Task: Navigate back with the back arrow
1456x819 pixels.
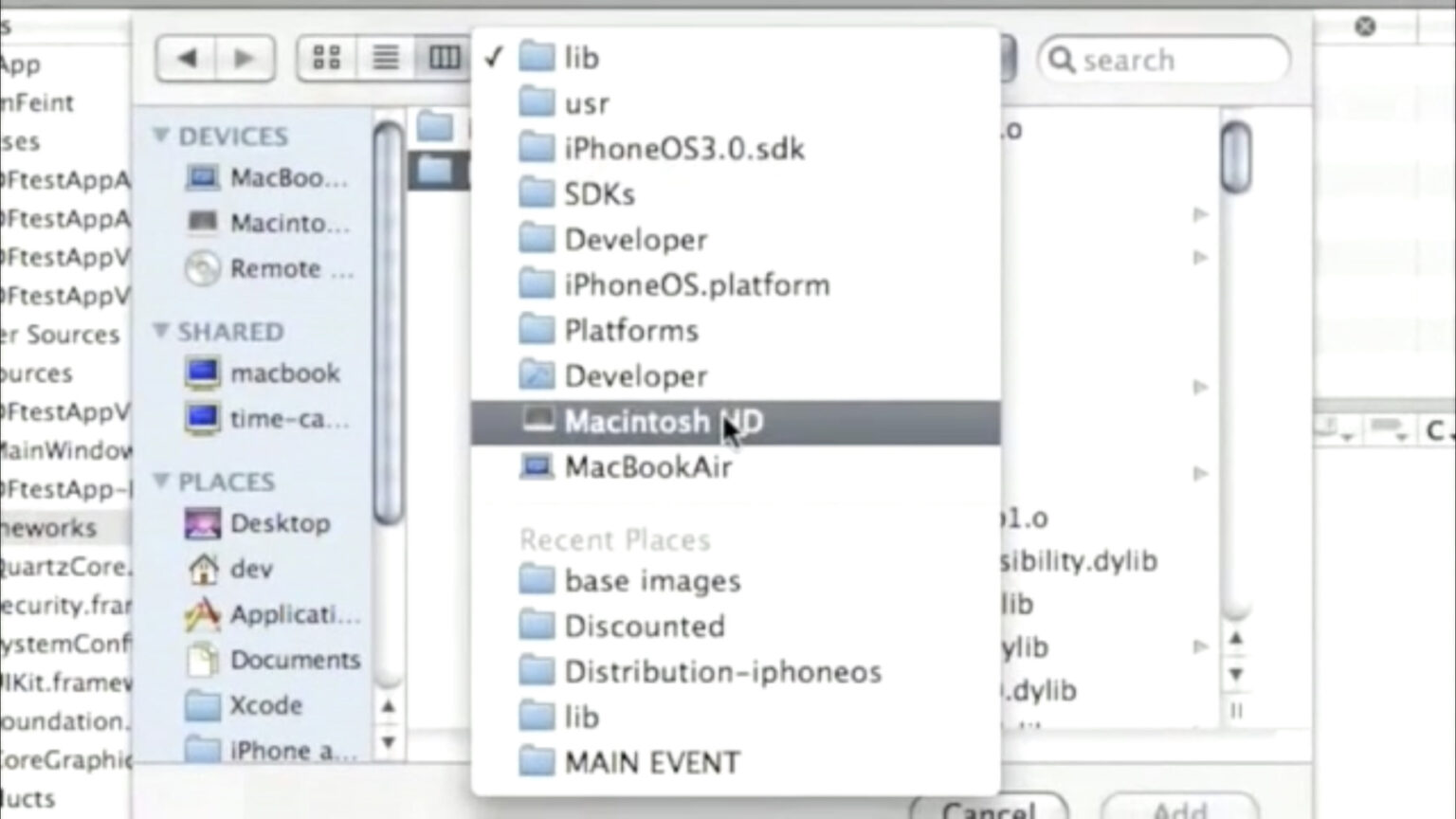Action: (187, 58)
